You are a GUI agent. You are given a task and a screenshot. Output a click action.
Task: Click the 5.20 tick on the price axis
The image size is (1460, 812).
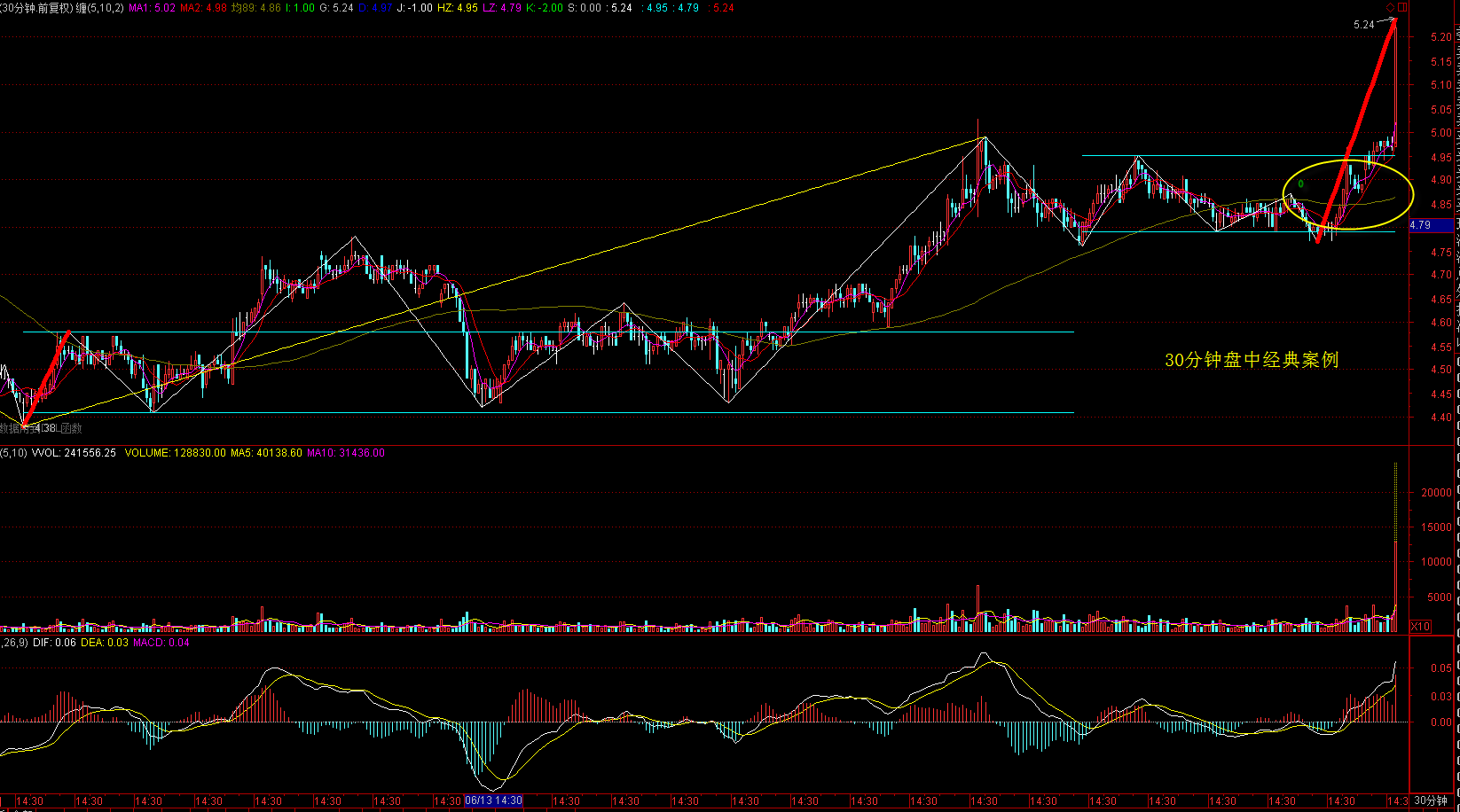1440,37
